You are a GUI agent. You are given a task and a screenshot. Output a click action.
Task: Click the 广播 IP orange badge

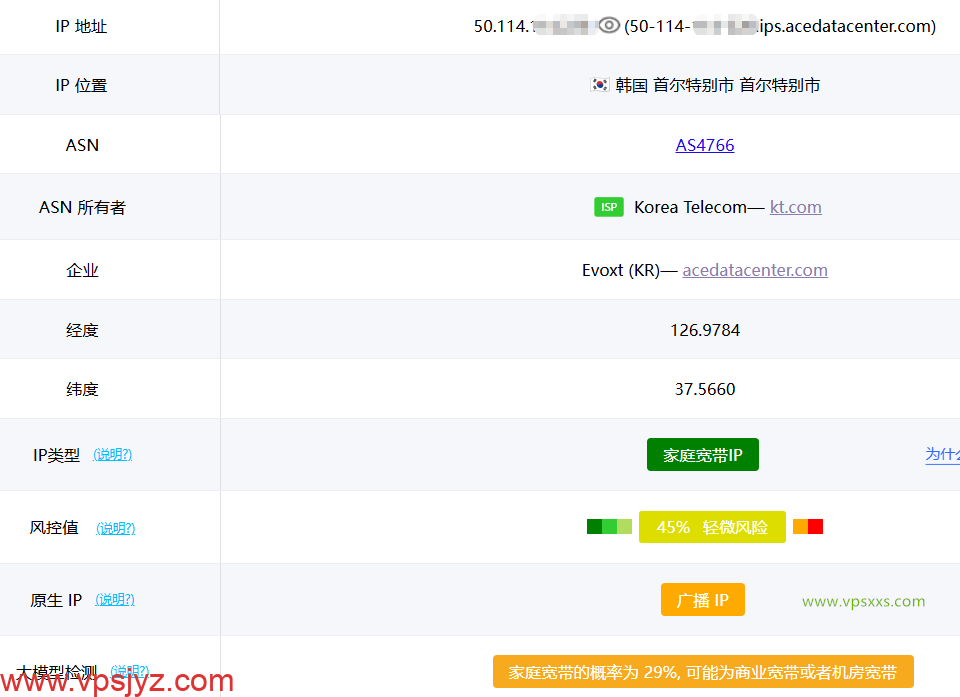click(x=703, y=600)
